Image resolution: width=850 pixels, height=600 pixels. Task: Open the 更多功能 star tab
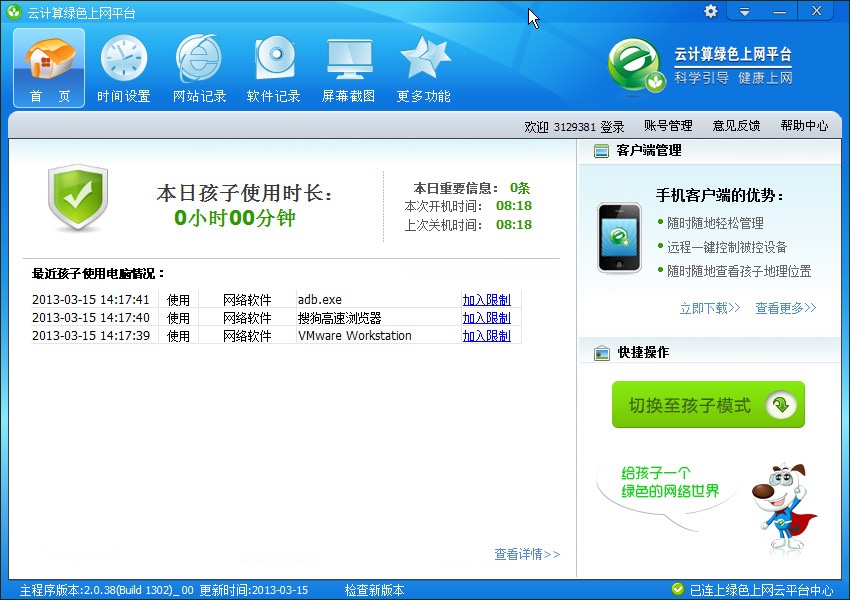[x=423, y=69]
